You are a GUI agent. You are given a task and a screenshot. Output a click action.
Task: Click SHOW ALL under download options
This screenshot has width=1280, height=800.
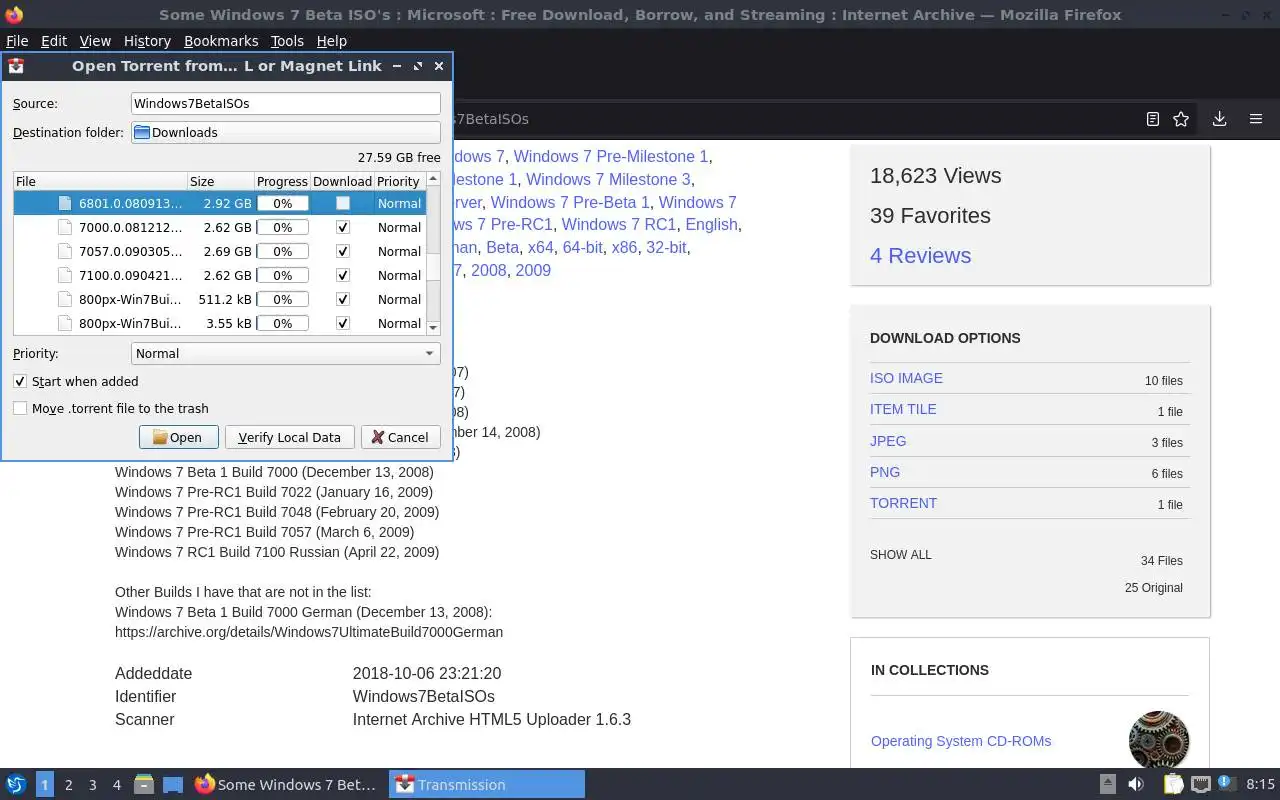(900, 555)
